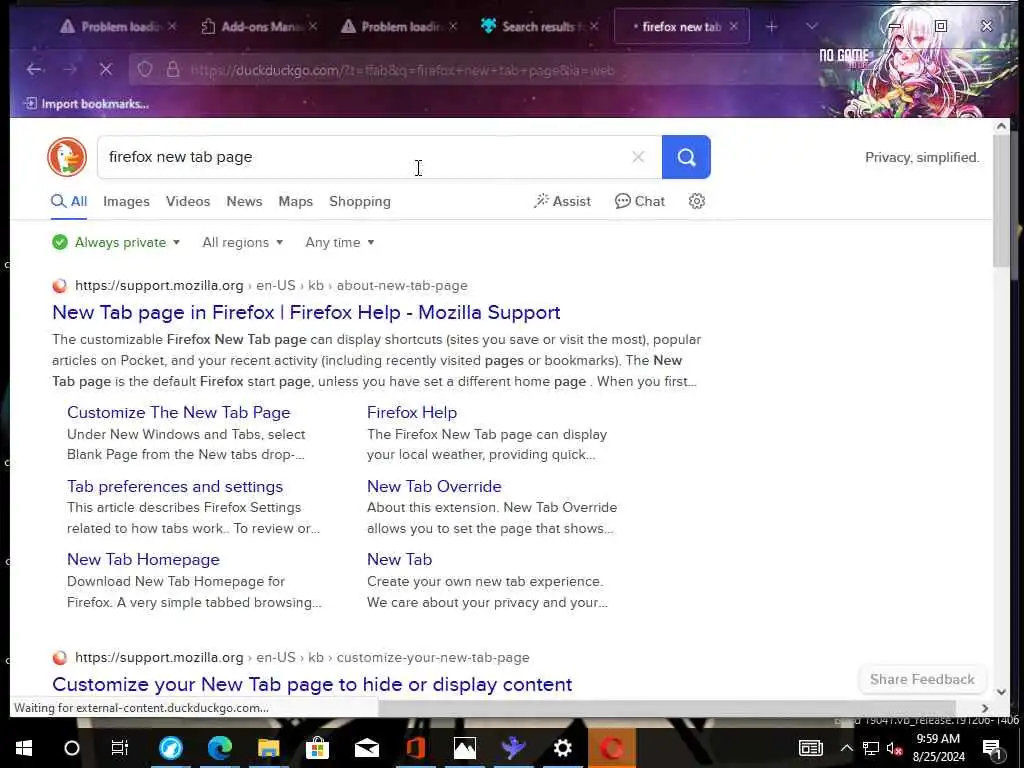Clear the search box with the X
This screenshot has width=1024, height=768.
(x=638, y=157)
